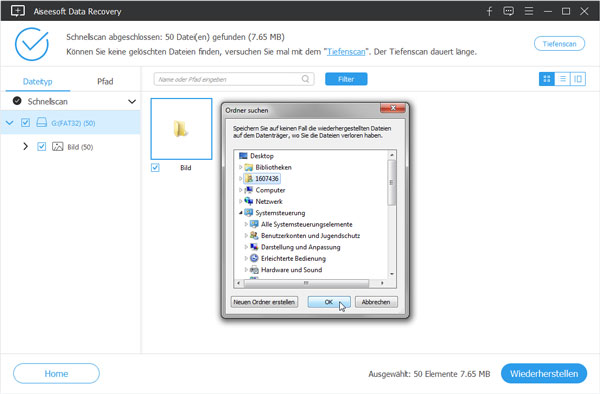Click the G:(FAT32) drive icon

coord(41,122)
